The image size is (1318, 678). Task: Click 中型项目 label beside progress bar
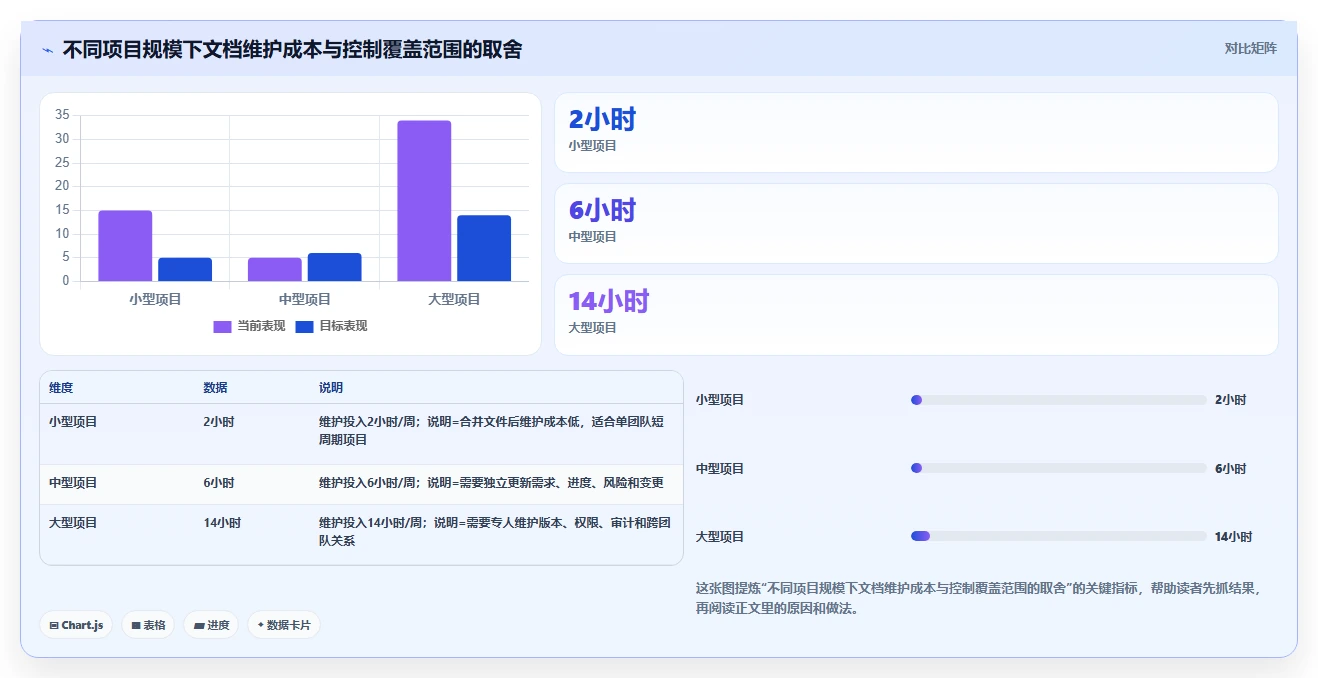[720, 469]
